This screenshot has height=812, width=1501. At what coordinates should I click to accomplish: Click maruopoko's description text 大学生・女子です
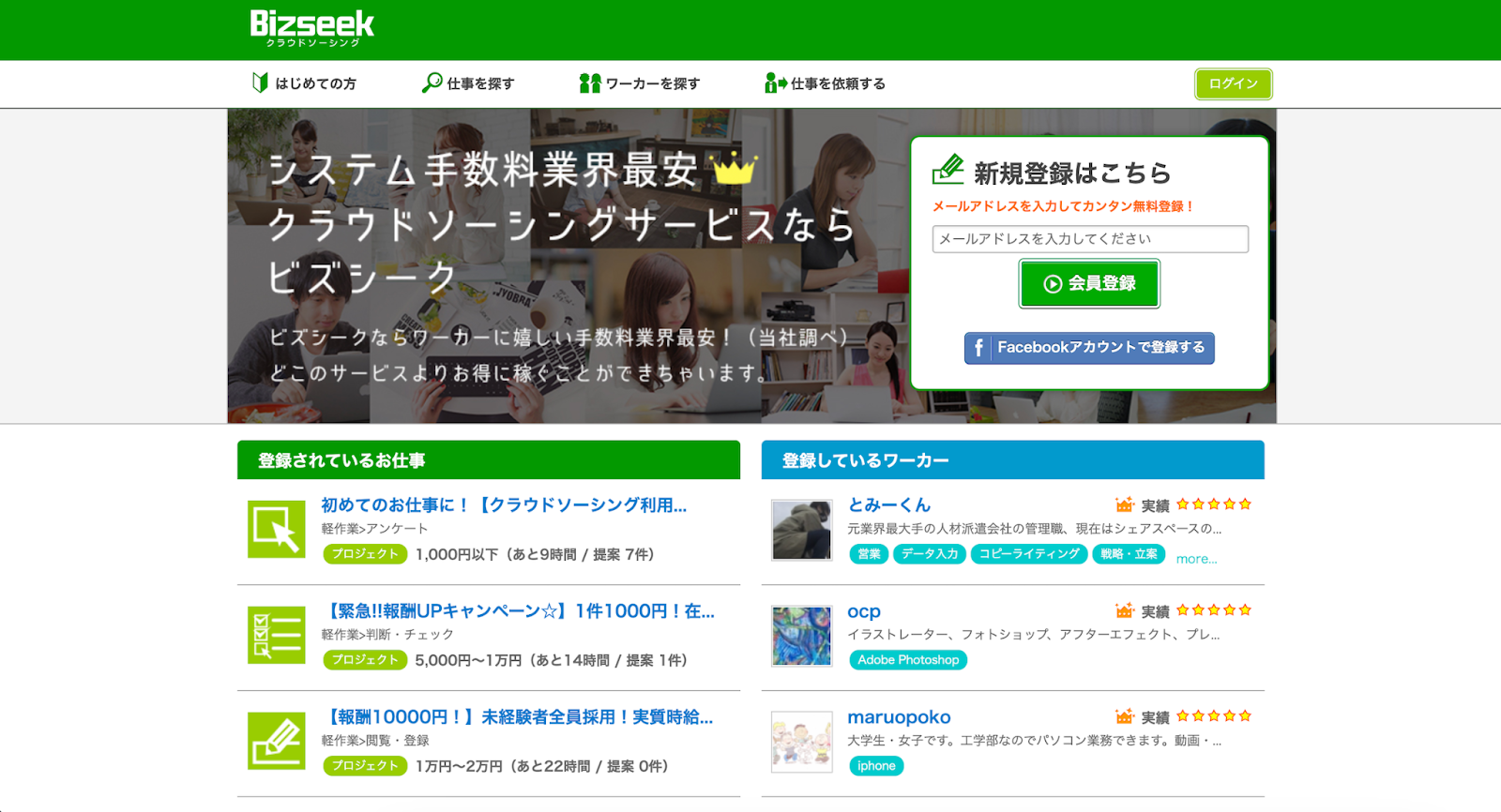1034,741
